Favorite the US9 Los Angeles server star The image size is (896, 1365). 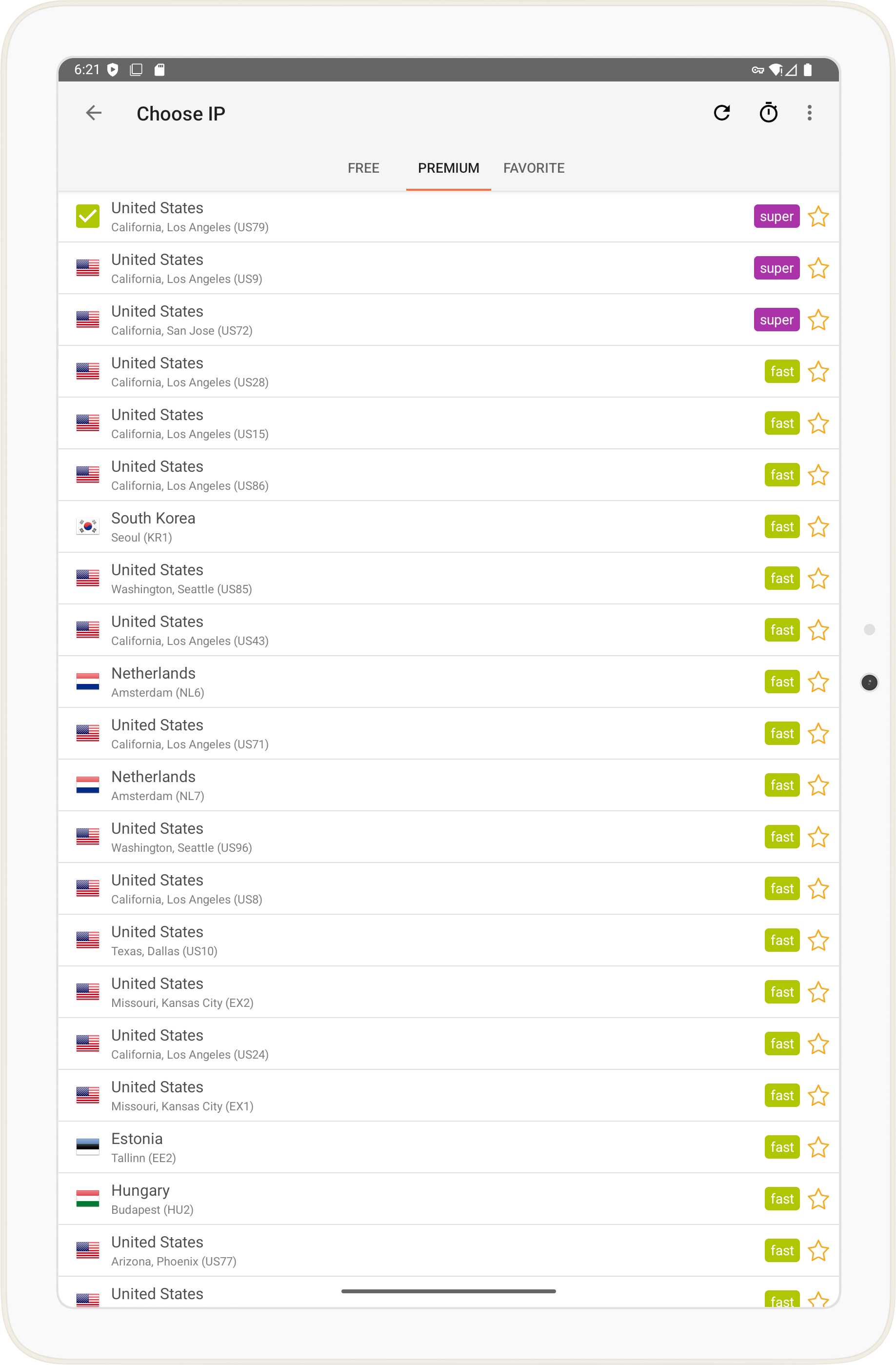(818, 268)
